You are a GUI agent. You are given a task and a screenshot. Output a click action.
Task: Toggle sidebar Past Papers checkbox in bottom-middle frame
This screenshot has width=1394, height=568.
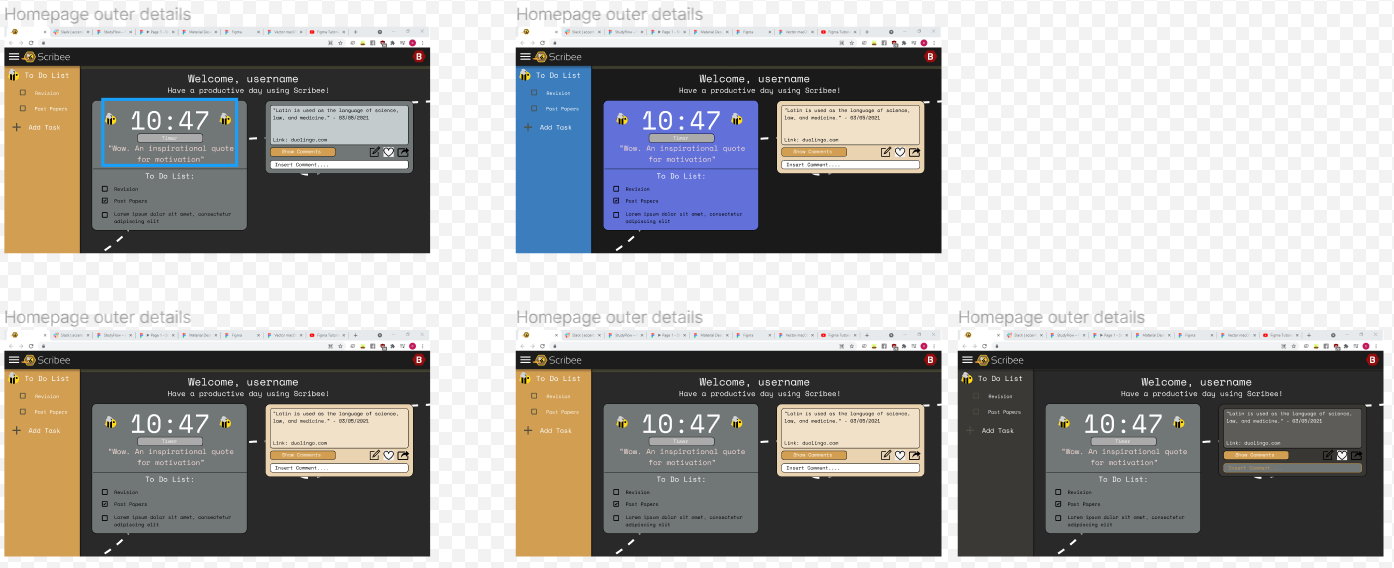(535, 411)
